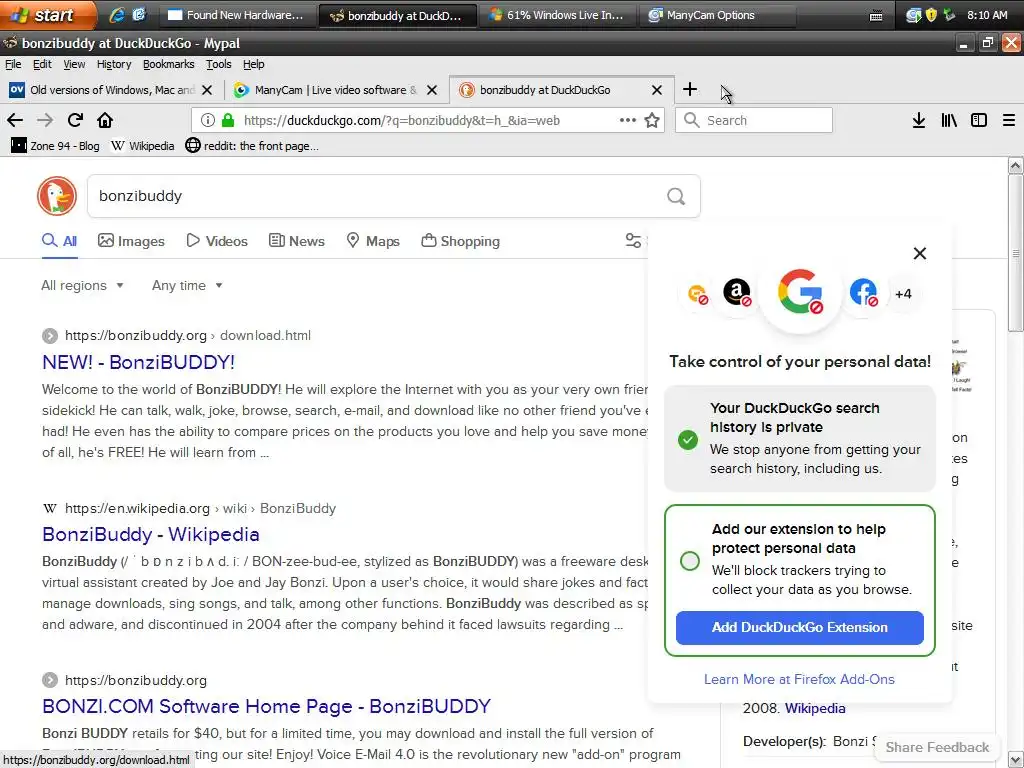The height and width of the screenshot is (768, 1024).
Task: Open the History menu
Action: point(114,64)
